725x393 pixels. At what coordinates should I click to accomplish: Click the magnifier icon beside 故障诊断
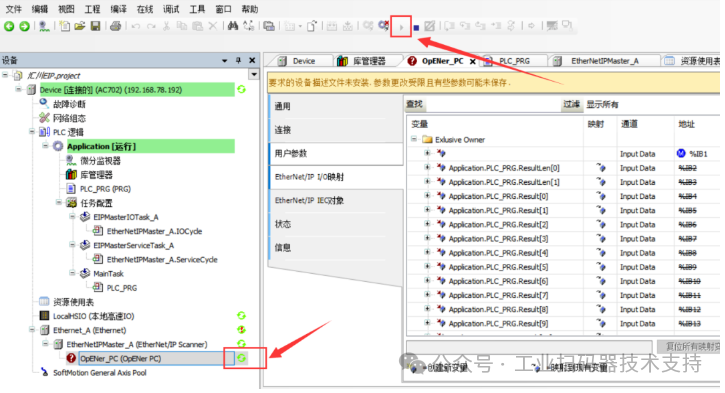[x=44, y=104]
